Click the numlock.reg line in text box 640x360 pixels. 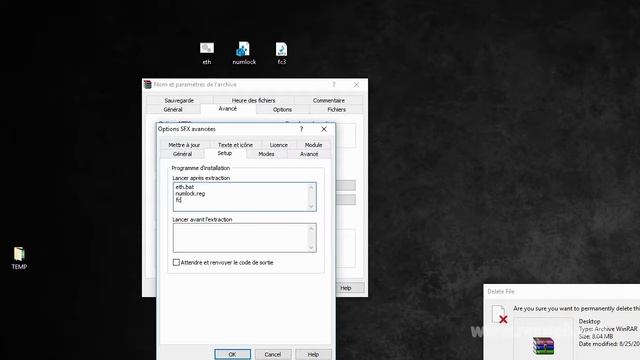tap(190, 193)
